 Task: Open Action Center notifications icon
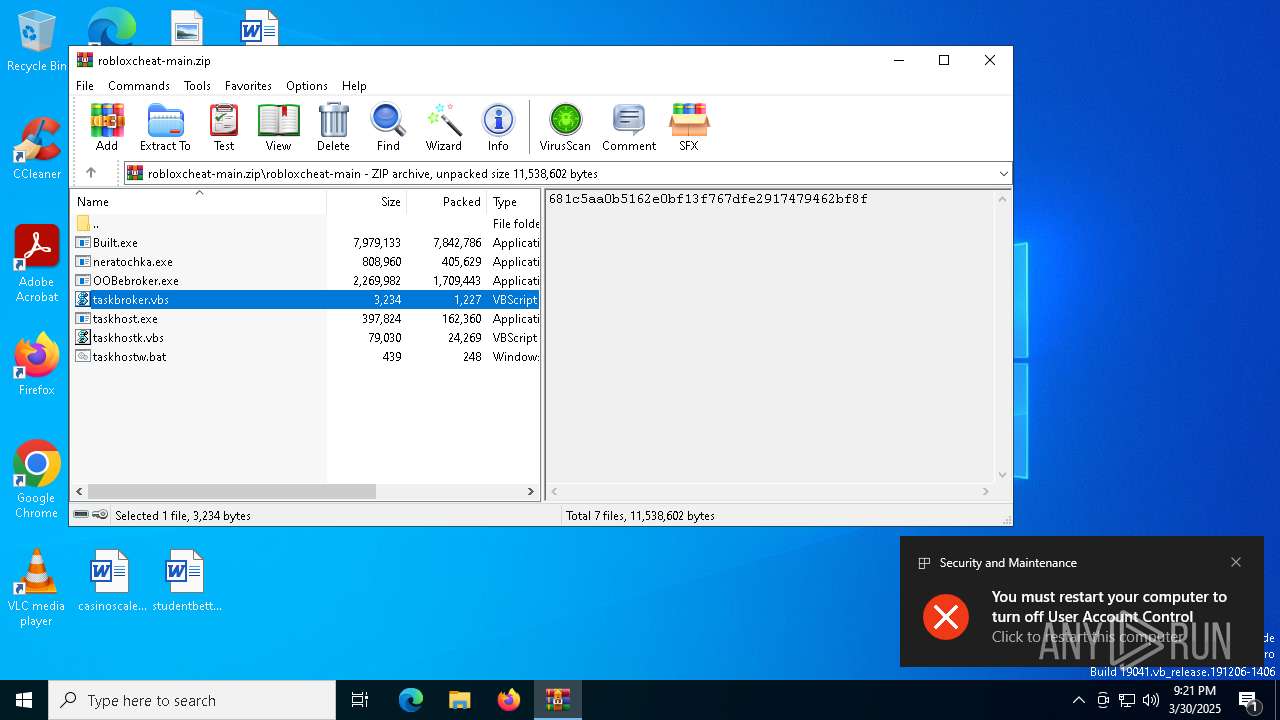point(1250,700)
